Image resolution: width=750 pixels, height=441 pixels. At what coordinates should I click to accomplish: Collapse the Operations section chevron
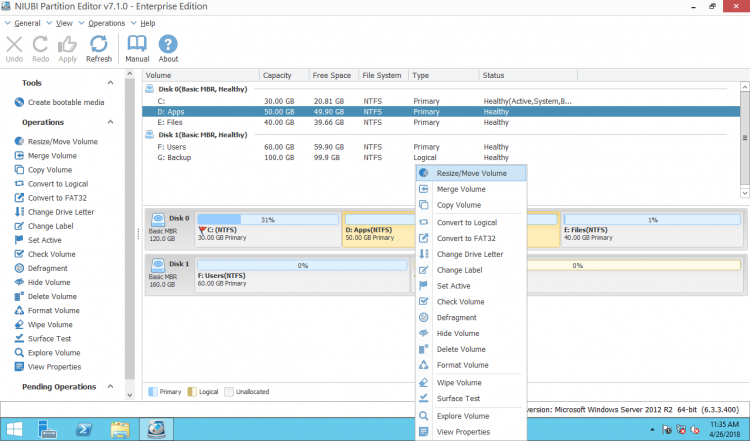tap(110, 122)
